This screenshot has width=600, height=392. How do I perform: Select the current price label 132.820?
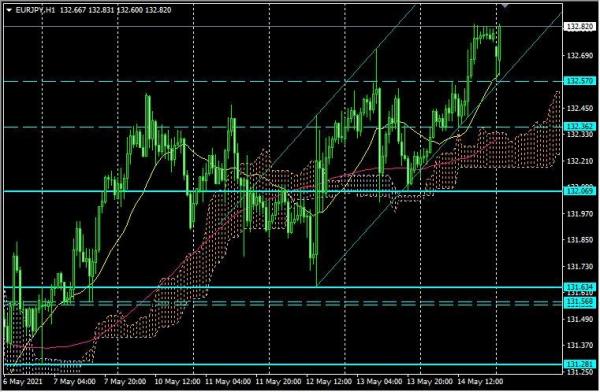[x=580, y=26]
